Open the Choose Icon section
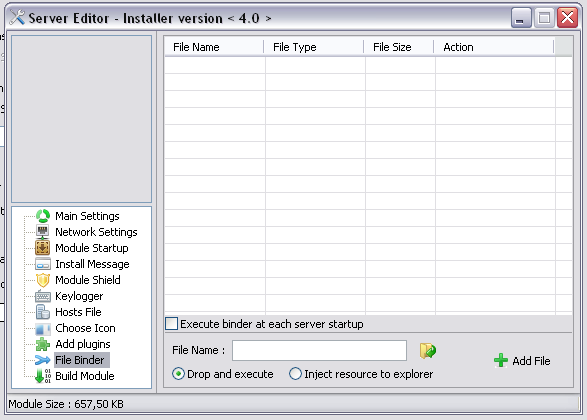 (x=85, y=328)
